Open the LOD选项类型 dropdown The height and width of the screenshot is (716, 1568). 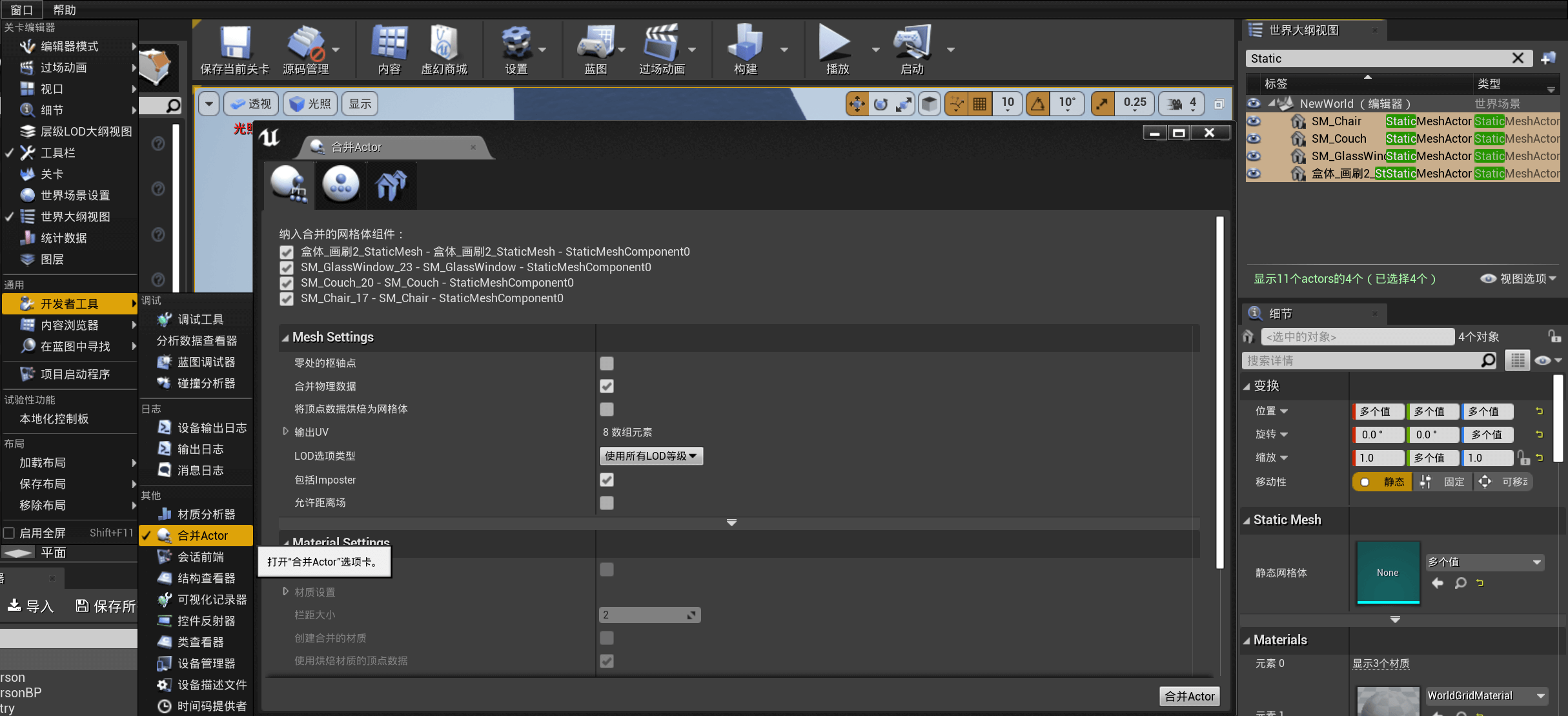point(651,456)
